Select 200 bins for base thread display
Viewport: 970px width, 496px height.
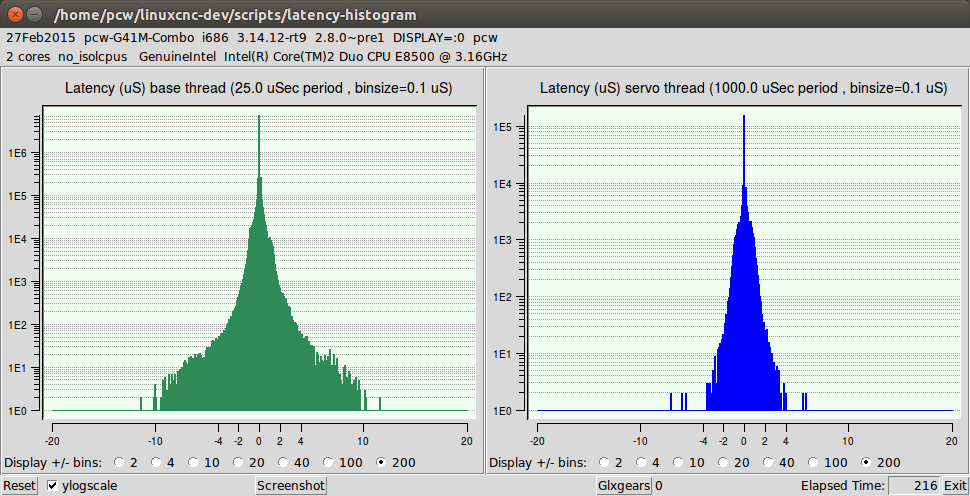[383, 463]
